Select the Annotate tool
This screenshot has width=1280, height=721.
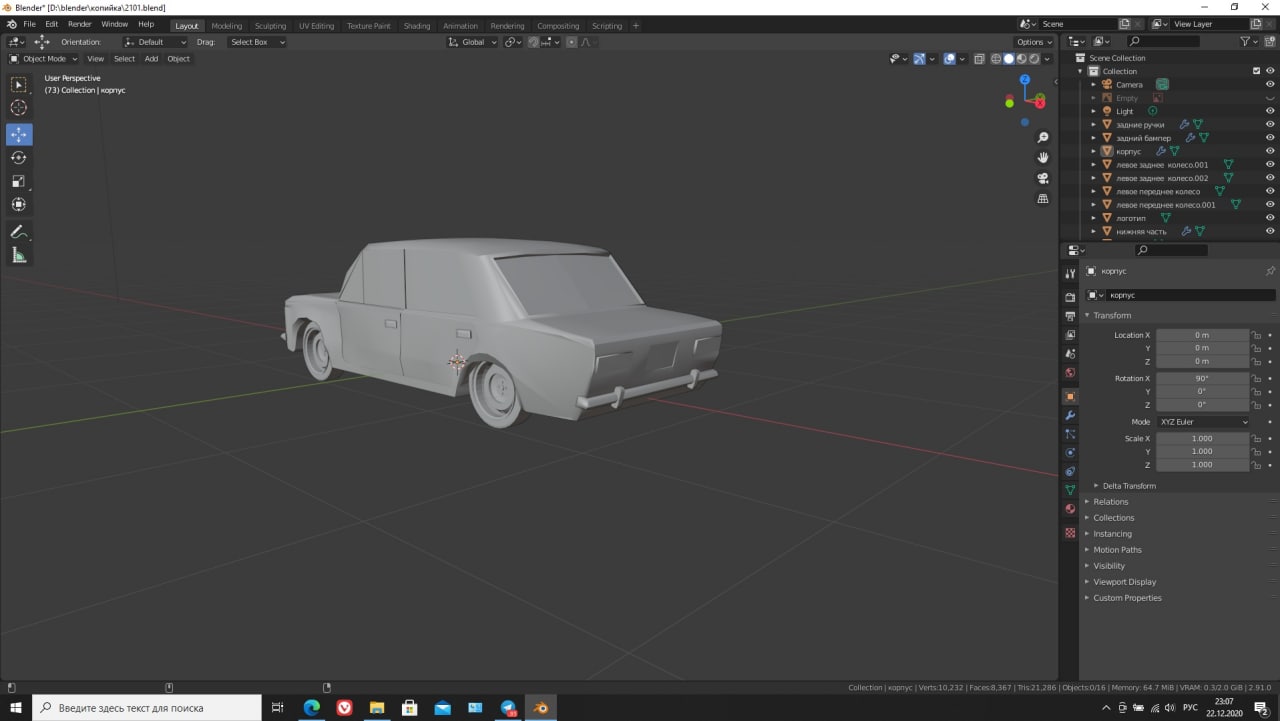[x=19, y=232]
